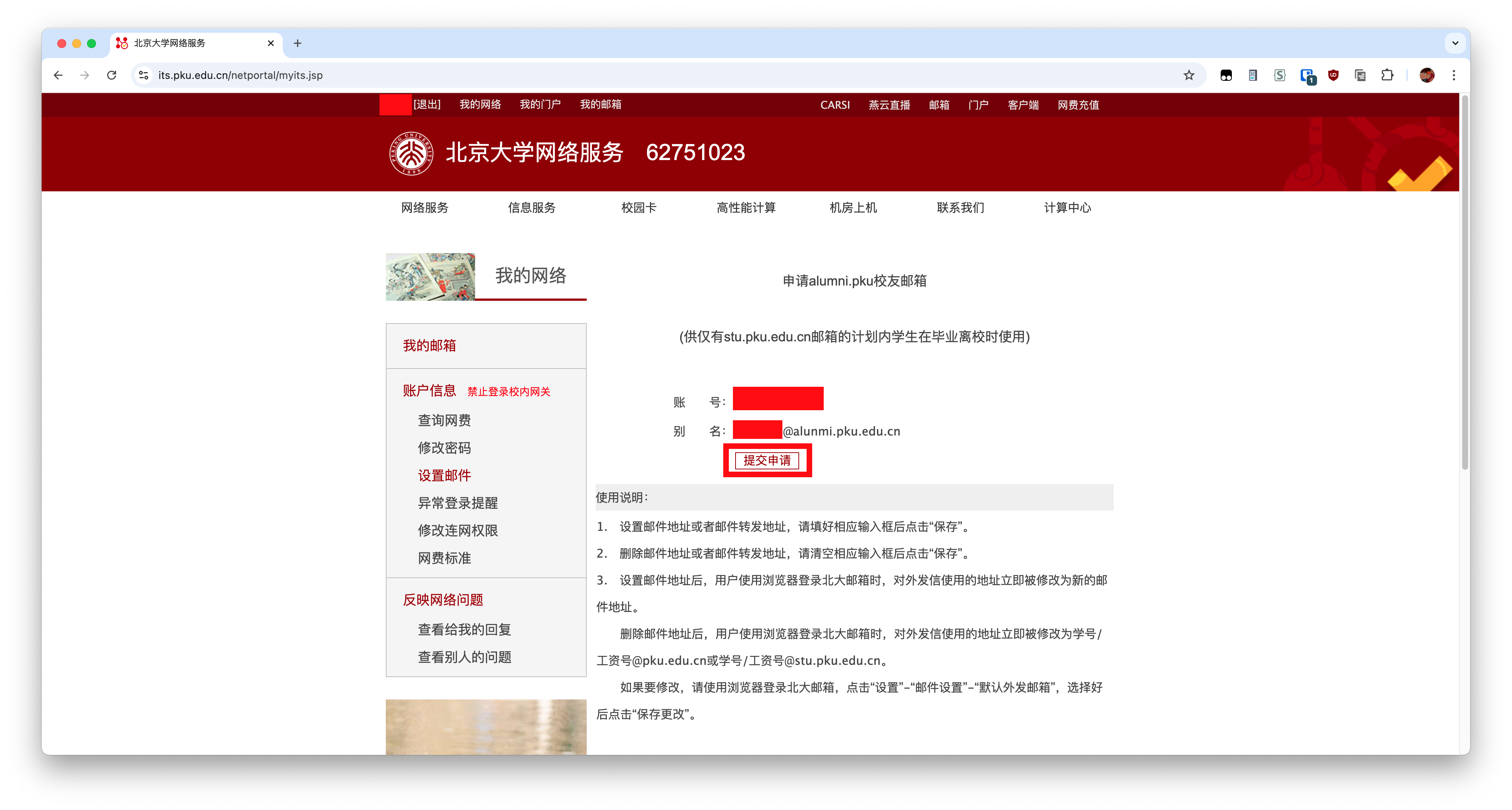The height and width of the screenshot is (810, 1512).
Task: Open Chrome's three-dot menu
Action: pyautogui.click(x=1454, y=75)
